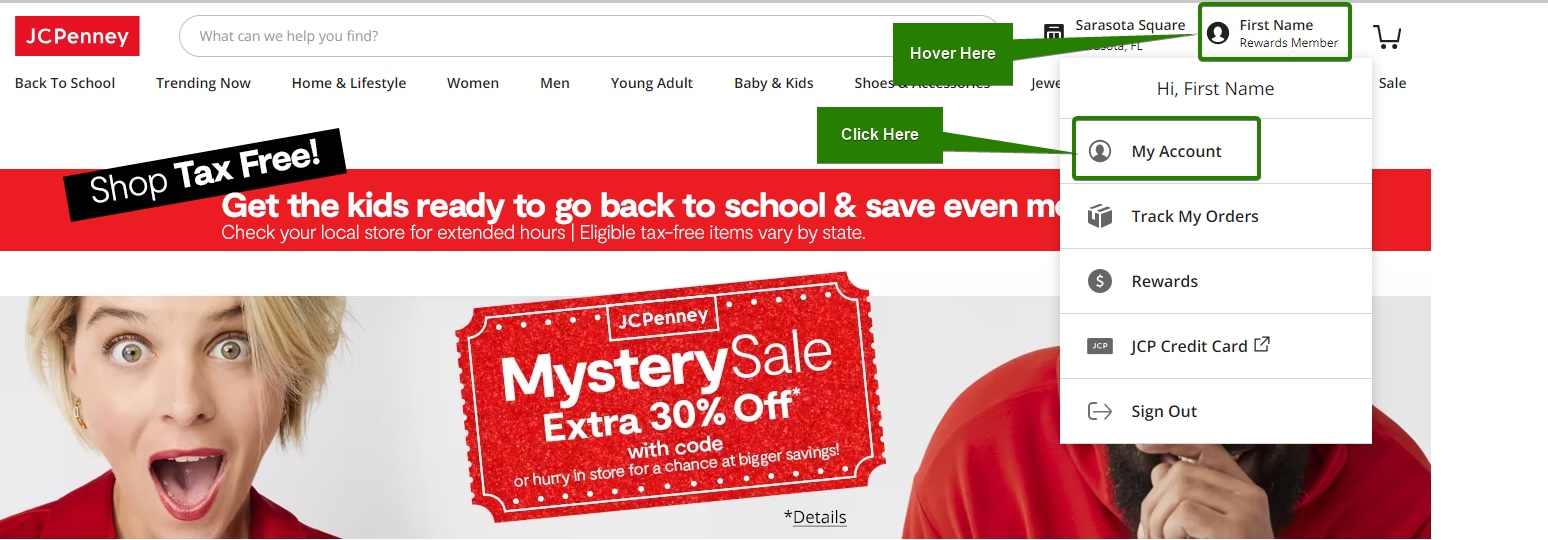
Task: Click the My Account person icon
Action: pos(1100,151)
